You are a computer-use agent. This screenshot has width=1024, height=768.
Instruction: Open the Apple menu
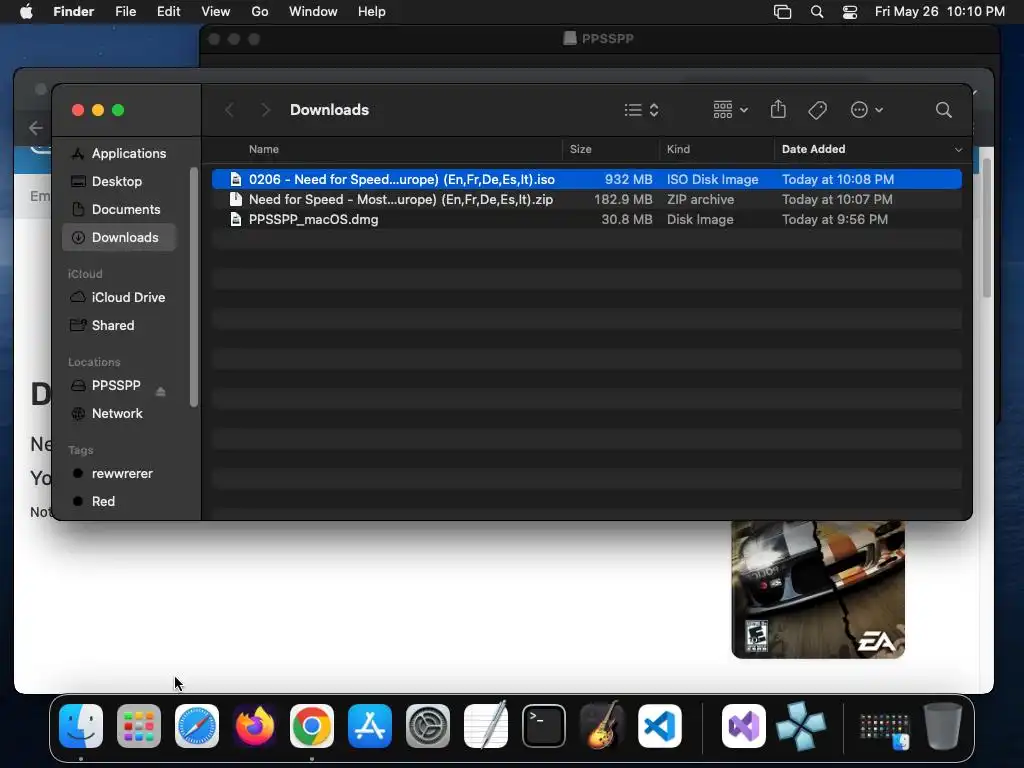[26, 12]
